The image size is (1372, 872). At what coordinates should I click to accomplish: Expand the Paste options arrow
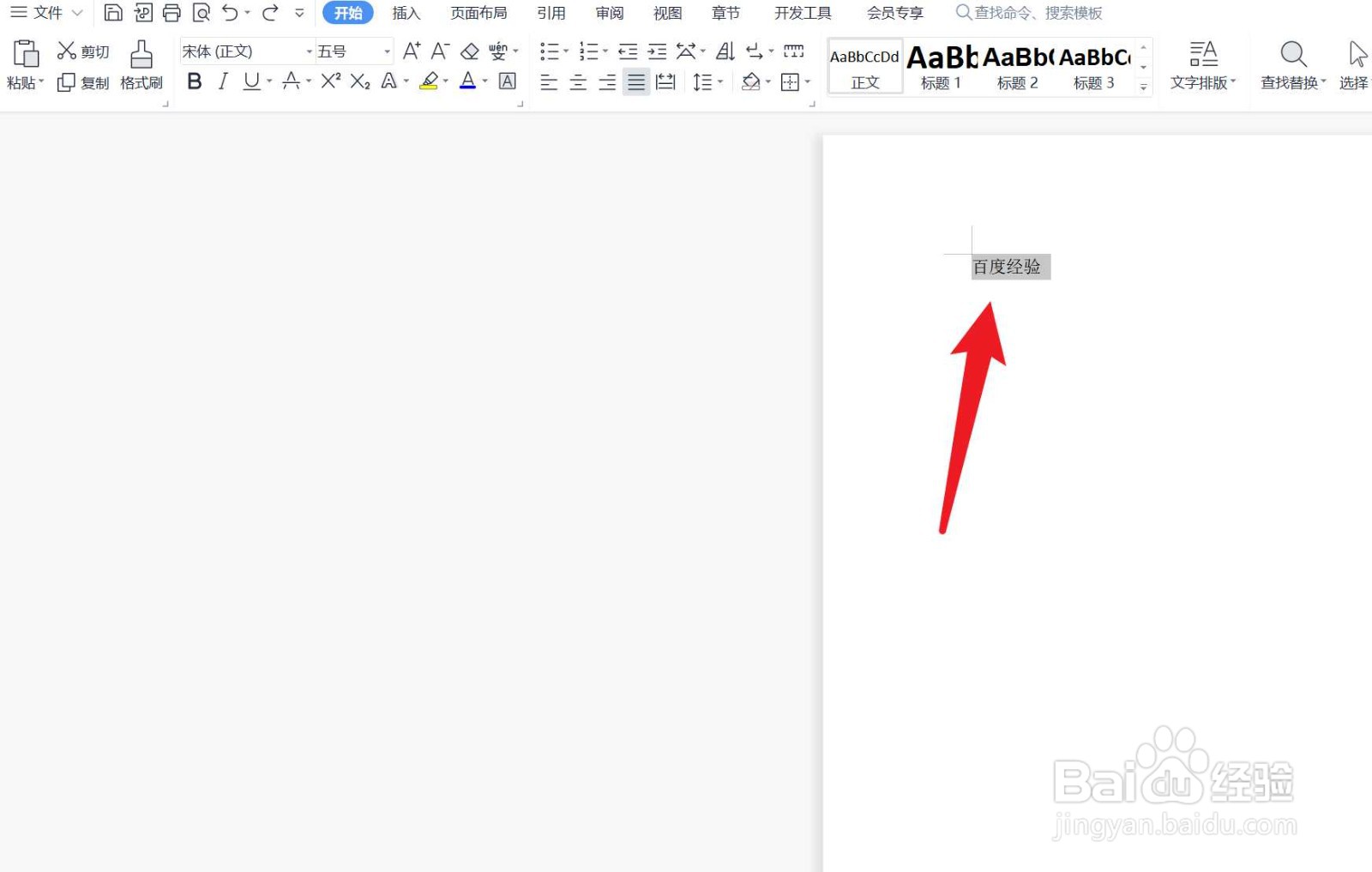tap(41, 82)
